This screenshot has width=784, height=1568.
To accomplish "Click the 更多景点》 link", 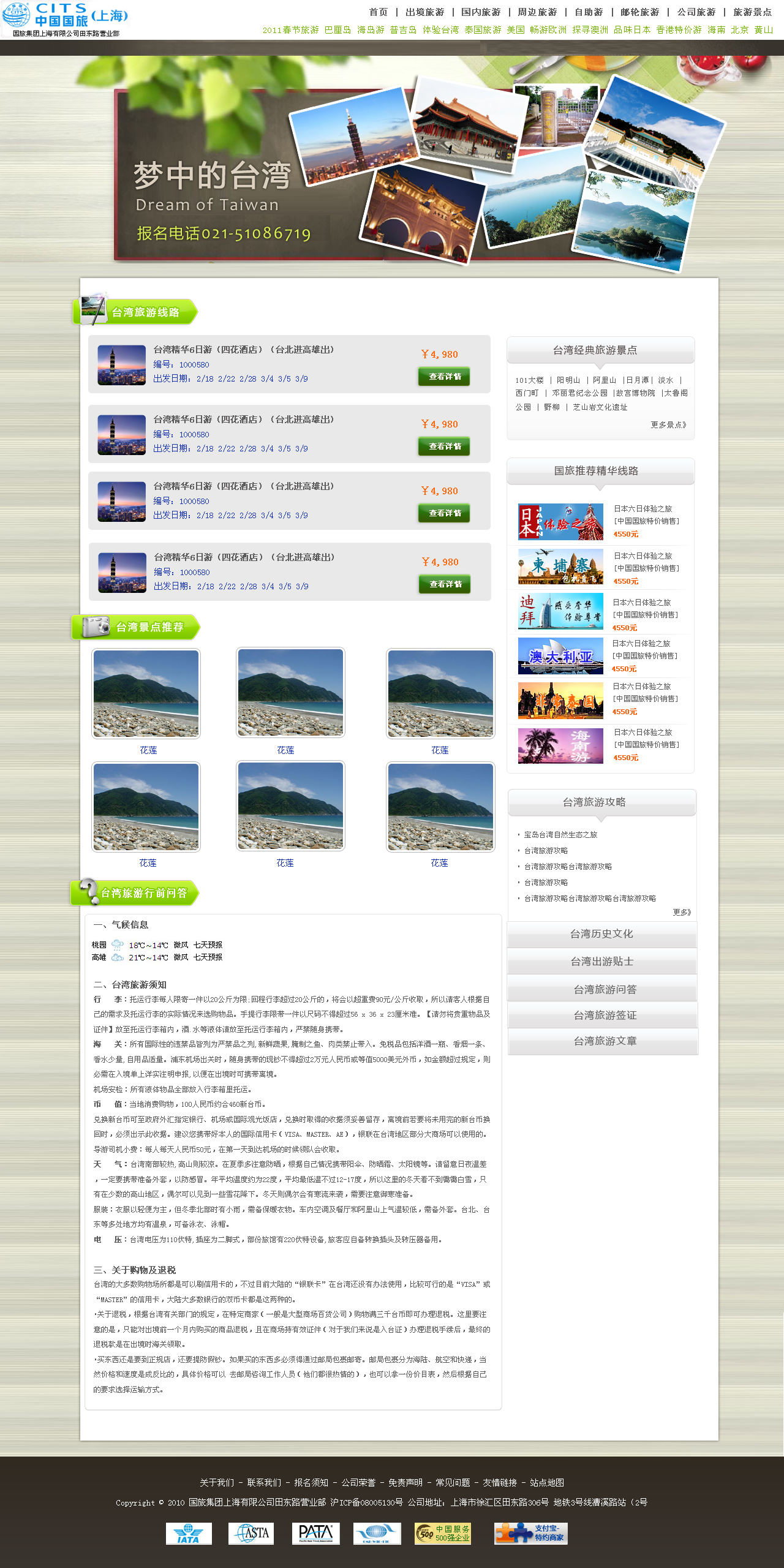I will [668, 425].
